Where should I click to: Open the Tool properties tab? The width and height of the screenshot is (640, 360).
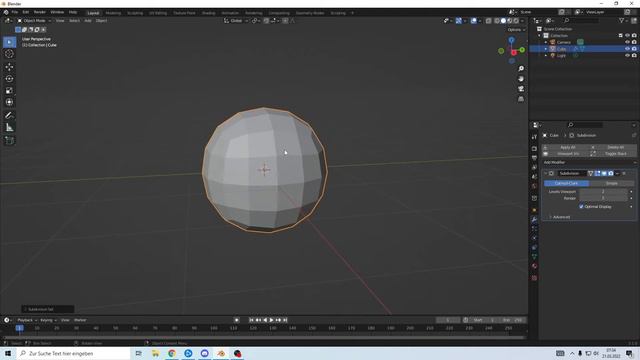(534, 137)
